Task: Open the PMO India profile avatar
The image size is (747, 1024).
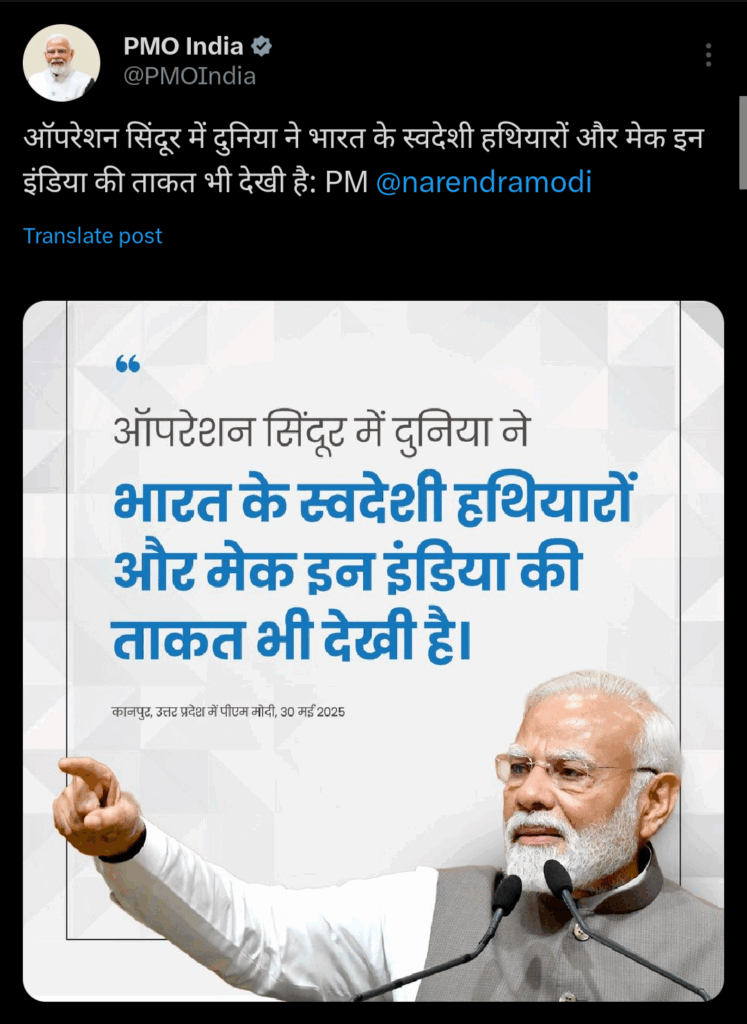Action: pyautogui.click(x=61, y=63)
